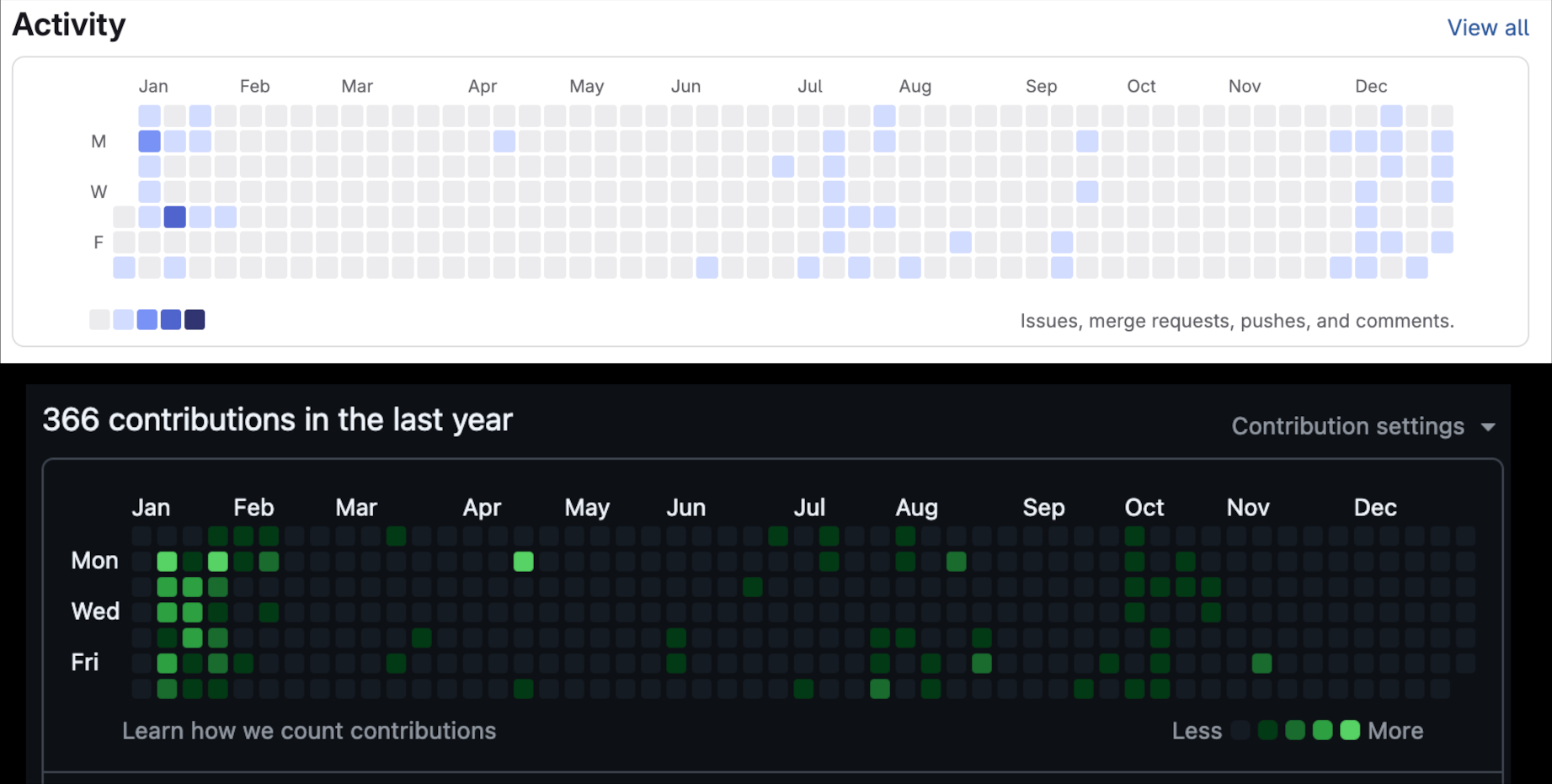Click the Less label in the green legend
This screenshot has height=784, width=1552.
point(1196,731)
